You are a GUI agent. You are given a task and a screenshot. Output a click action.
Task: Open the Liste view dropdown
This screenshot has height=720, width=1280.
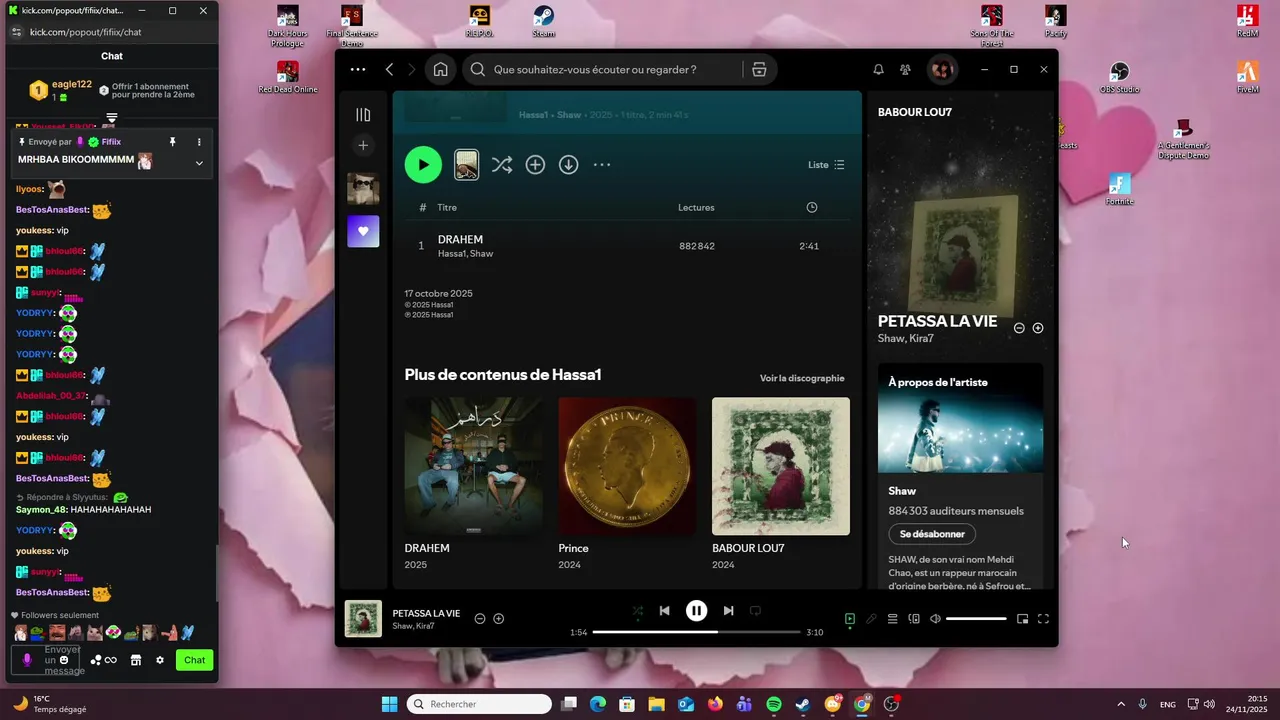826,165
